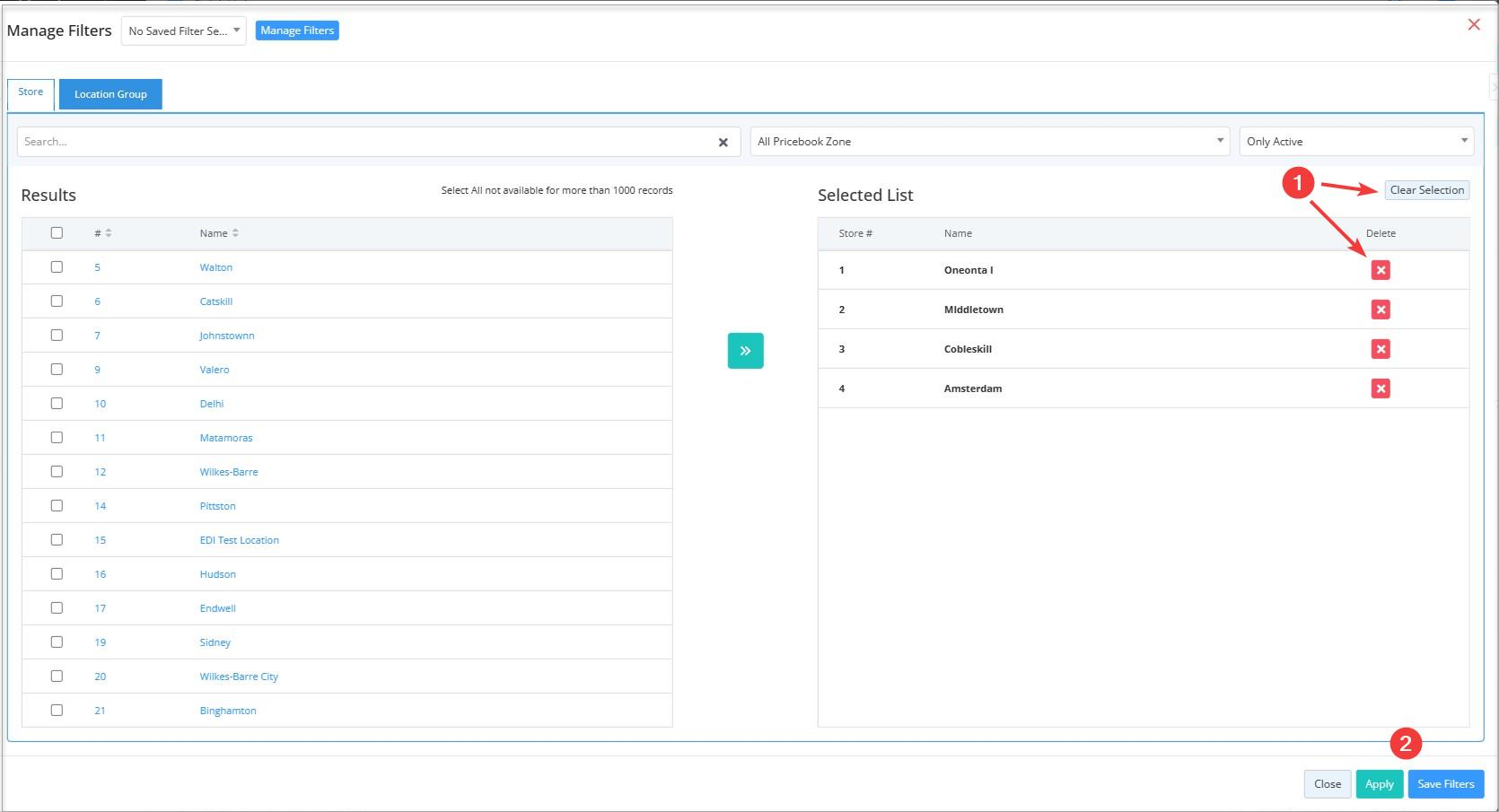Enable the Pittston checkbox

[57, 505]
